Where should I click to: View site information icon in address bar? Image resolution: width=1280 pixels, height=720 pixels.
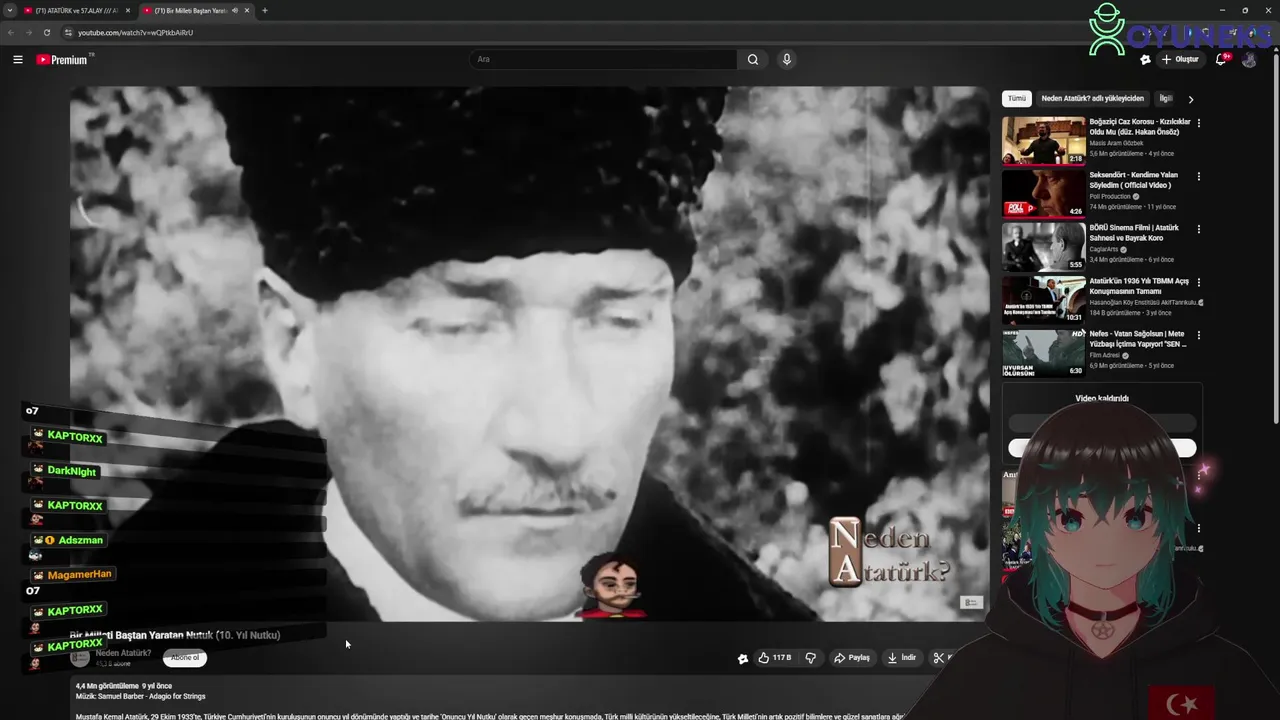click(x=68, y=33)
